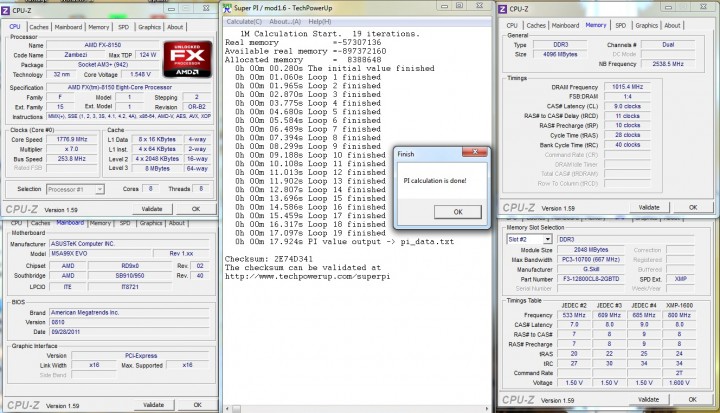Viewport: 720px width, 413px height.
Task: Click the Super PI window title icon
Action: pos(227,8)
